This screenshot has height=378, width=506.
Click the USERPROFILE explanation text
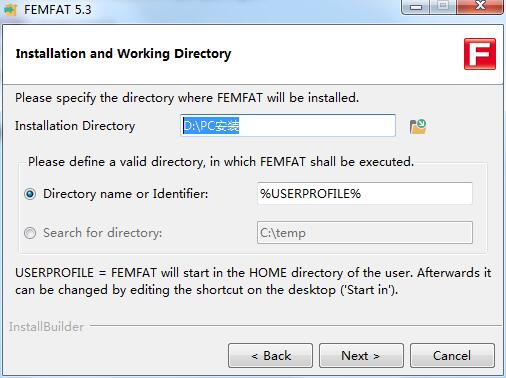253,281
